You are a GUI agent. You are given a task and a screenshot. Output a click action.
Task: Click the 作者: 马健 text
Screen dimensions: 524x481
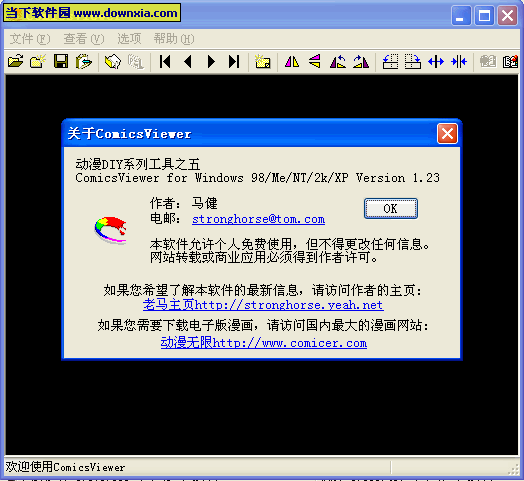(x=184, y=203)
